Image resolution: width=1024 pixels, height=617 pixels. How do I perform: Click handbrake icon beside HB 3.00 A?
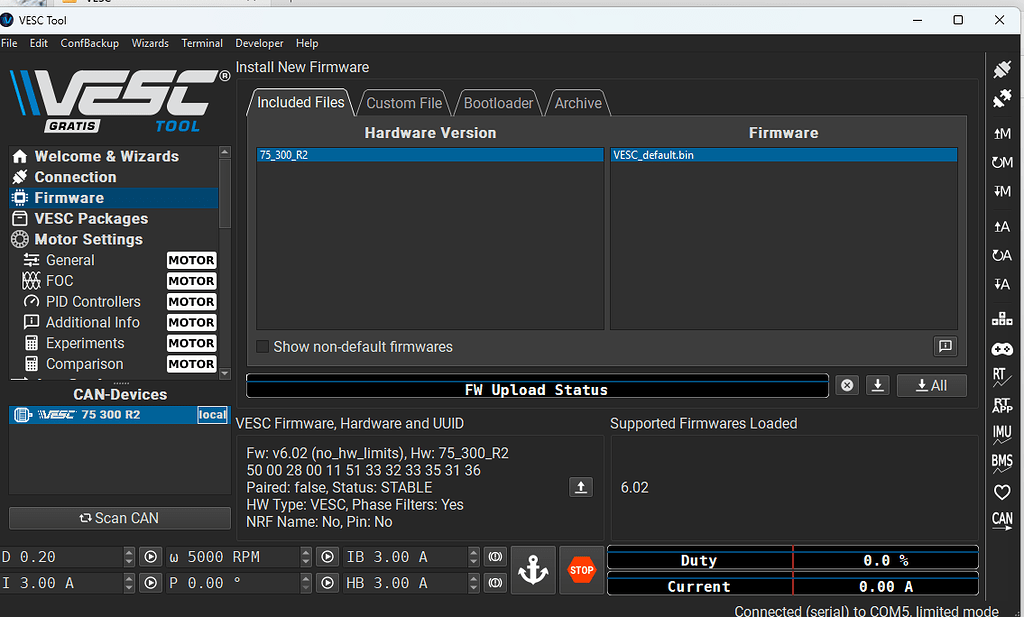pos(495,583)
